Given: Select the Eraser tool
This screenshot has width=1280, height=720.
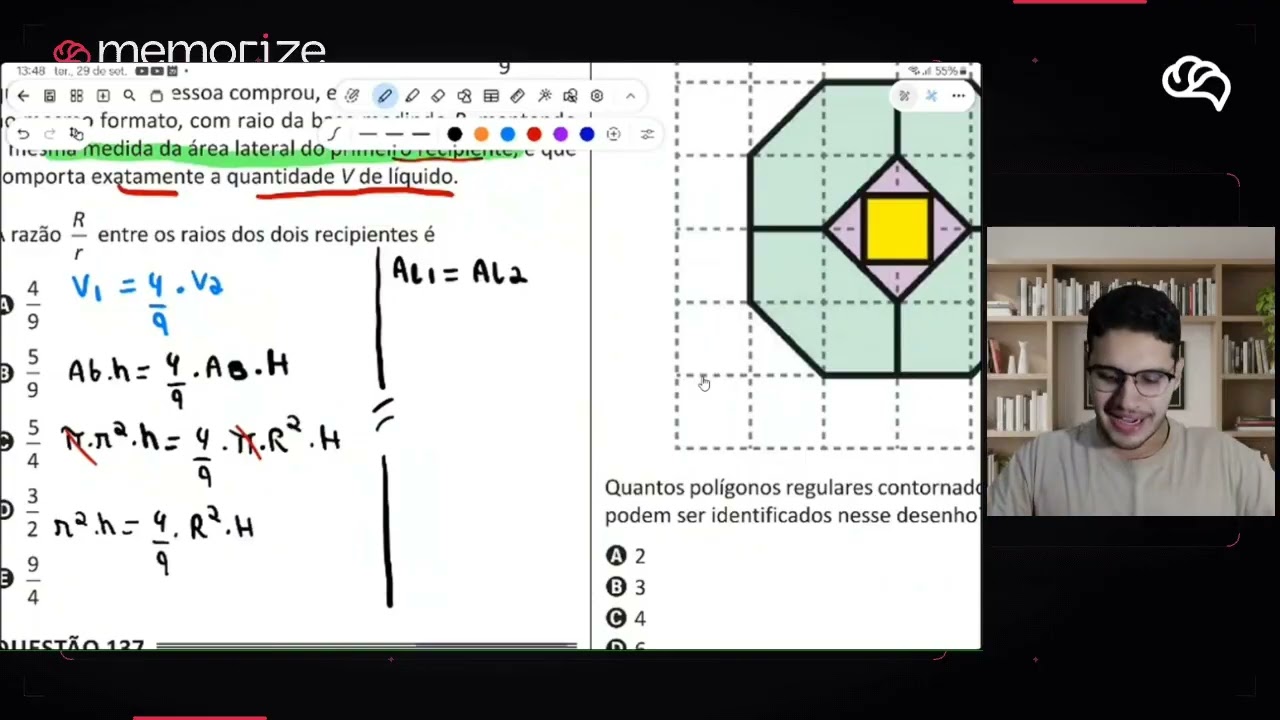Looking at the screenshot, I should 438,96.
